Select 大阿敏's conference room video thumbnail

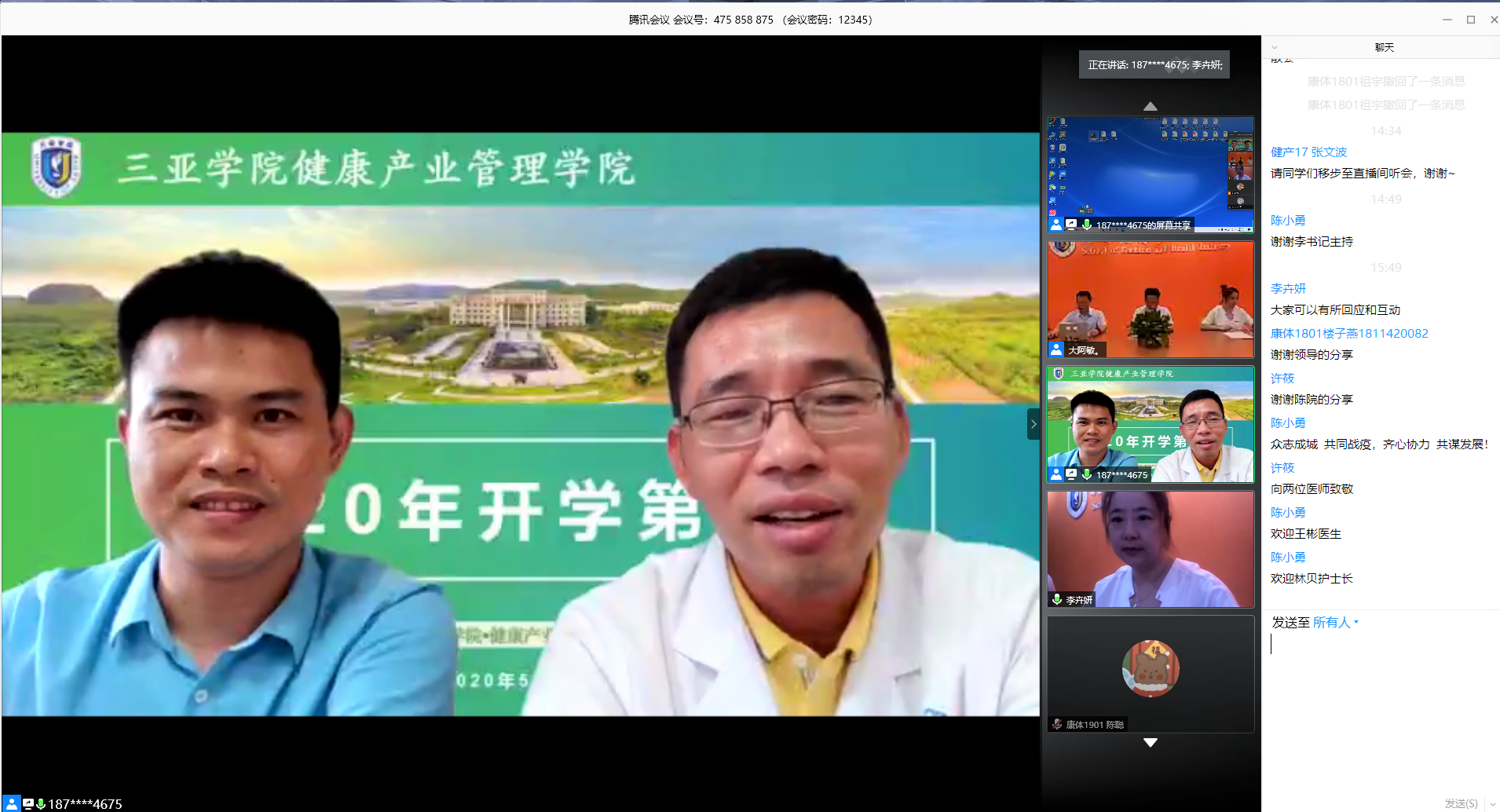click(x=1150, y=299)
